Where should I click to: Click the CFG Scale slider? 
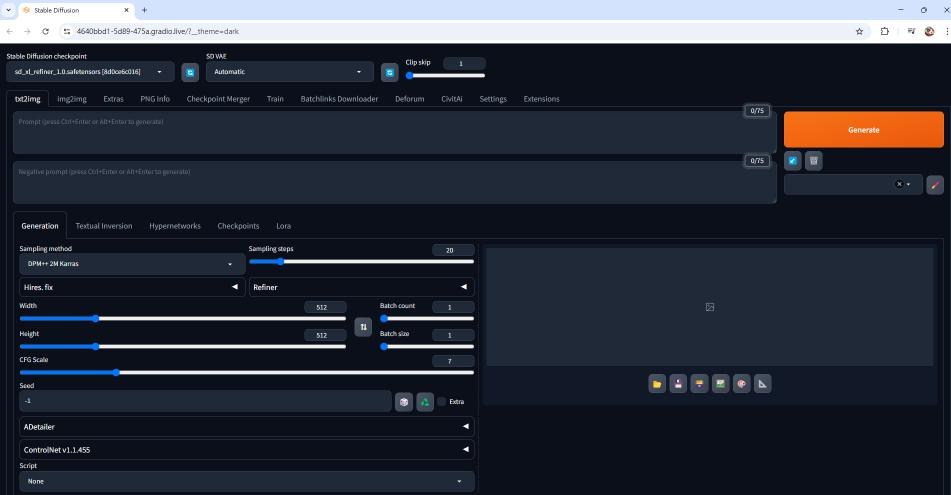(x=246, y=372)
